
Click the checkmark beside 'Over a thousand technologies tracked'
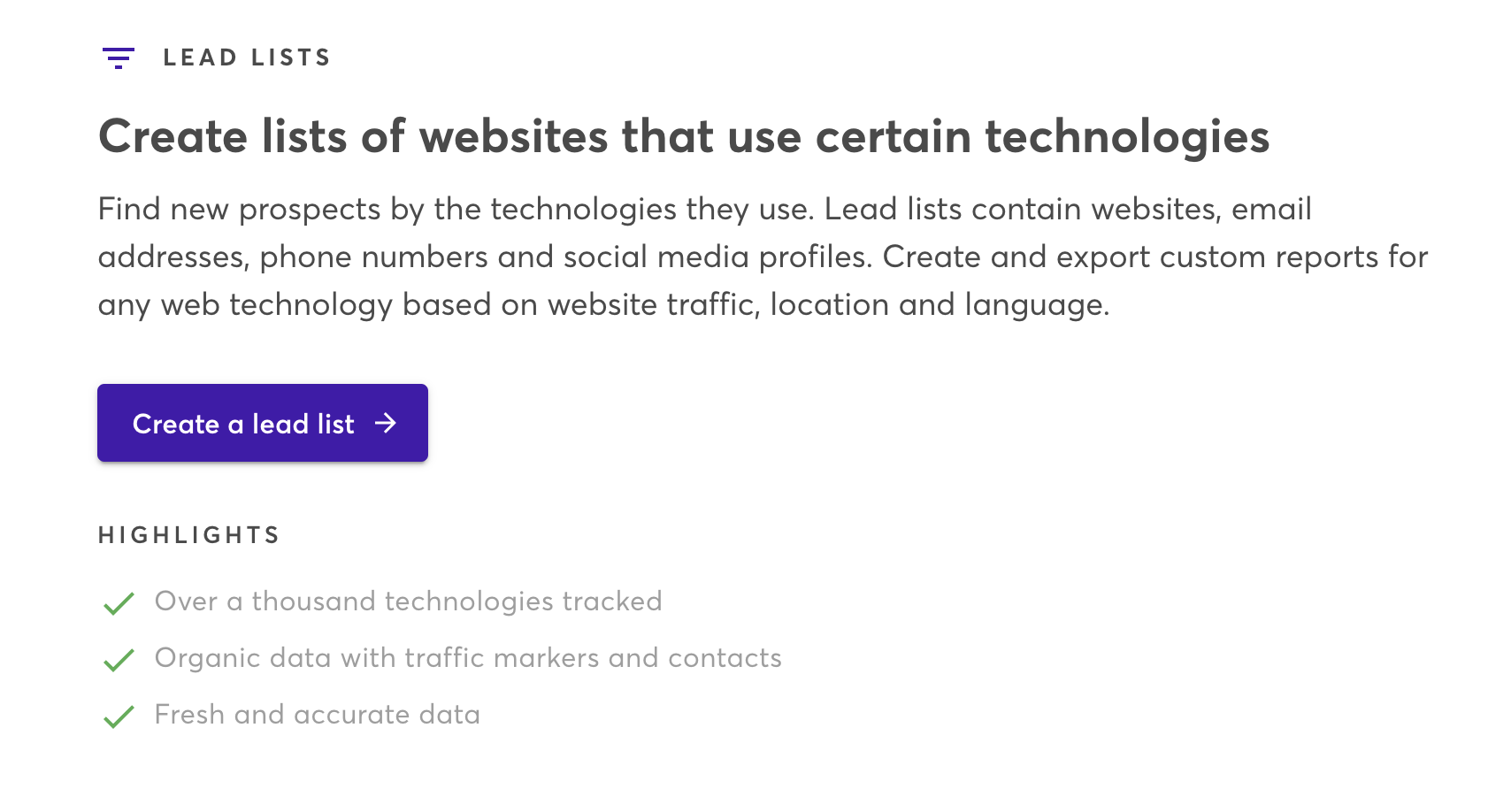pyautogui.click(x=119, y=603)
